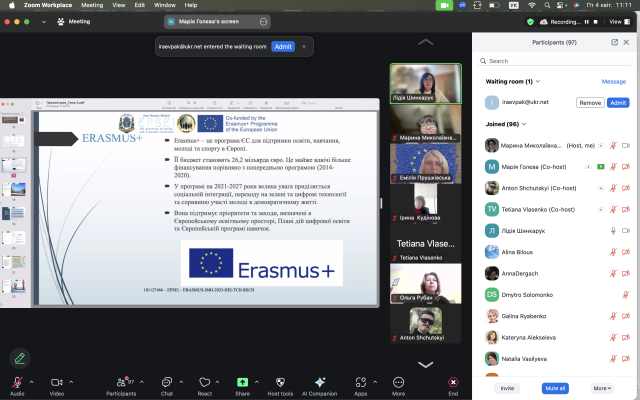Select Ольга Рубан video thumbnail
This screenshot has height=400, width=640.
coord(426,284)
